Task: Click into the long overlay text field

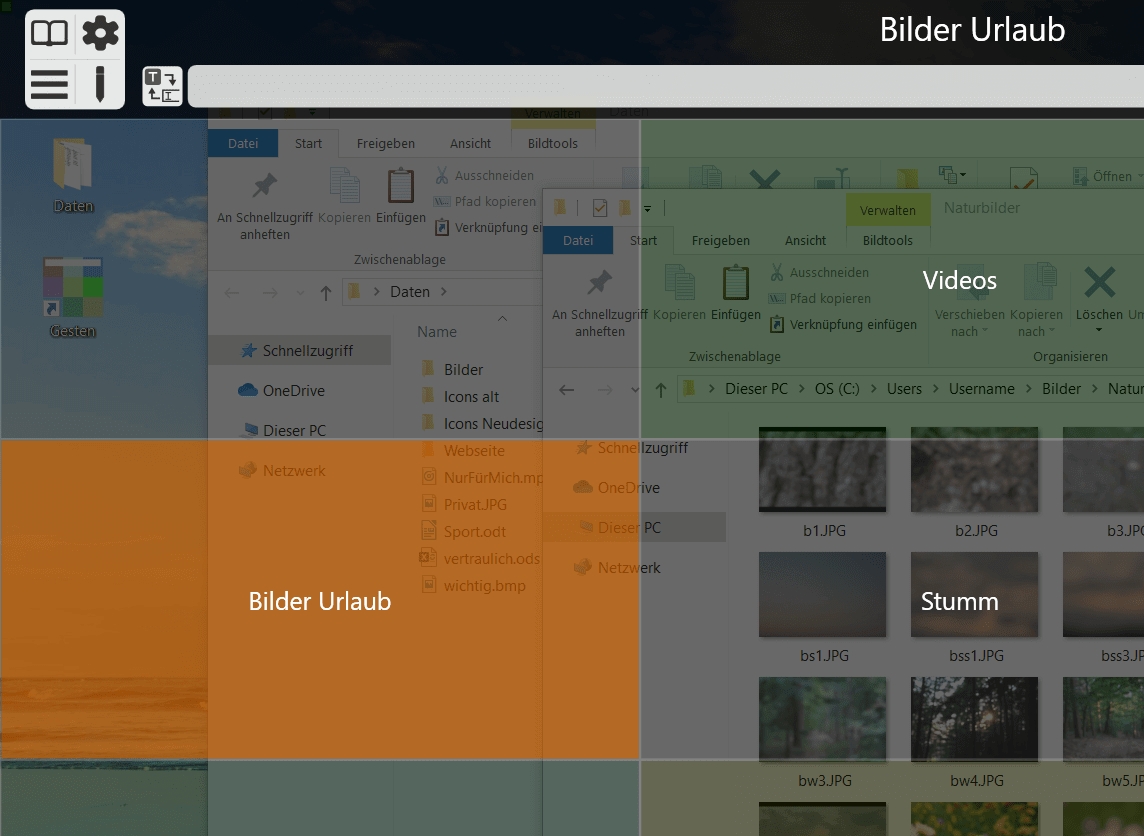Action: (x=665, y=86)
